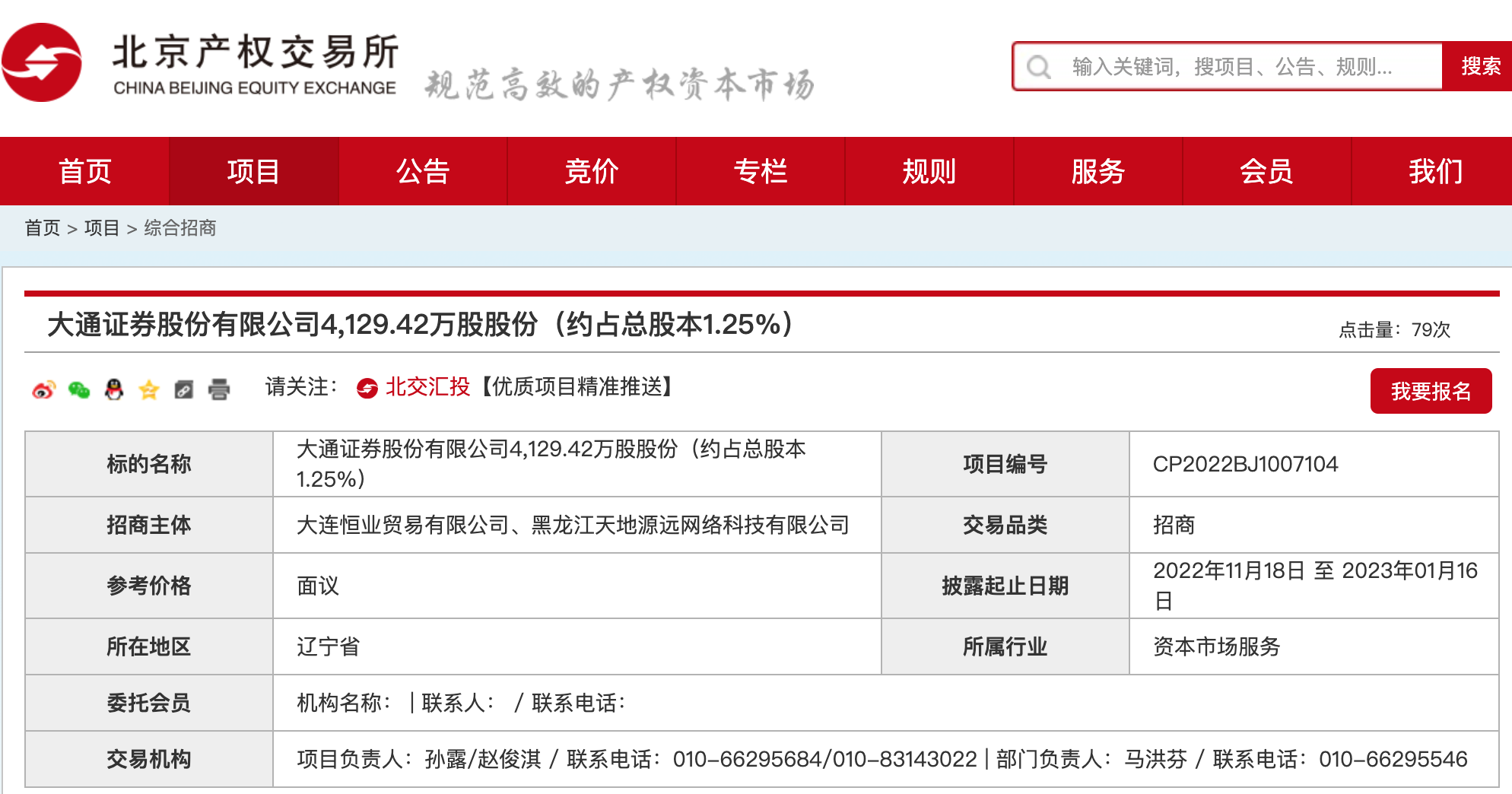Copy link icon in share row

[184, 389]
